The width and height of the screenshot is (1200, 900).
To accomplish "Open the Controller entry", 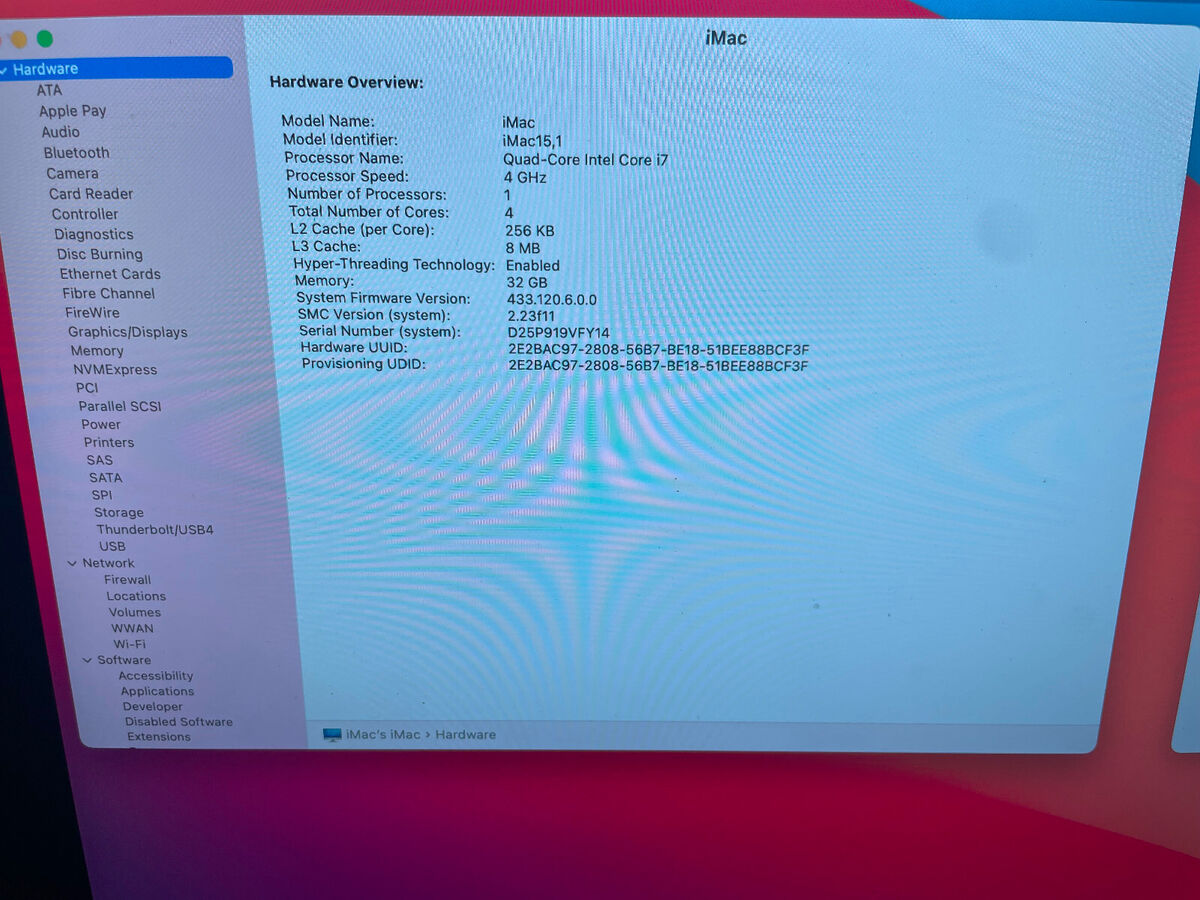I will (x=85, y=214).
